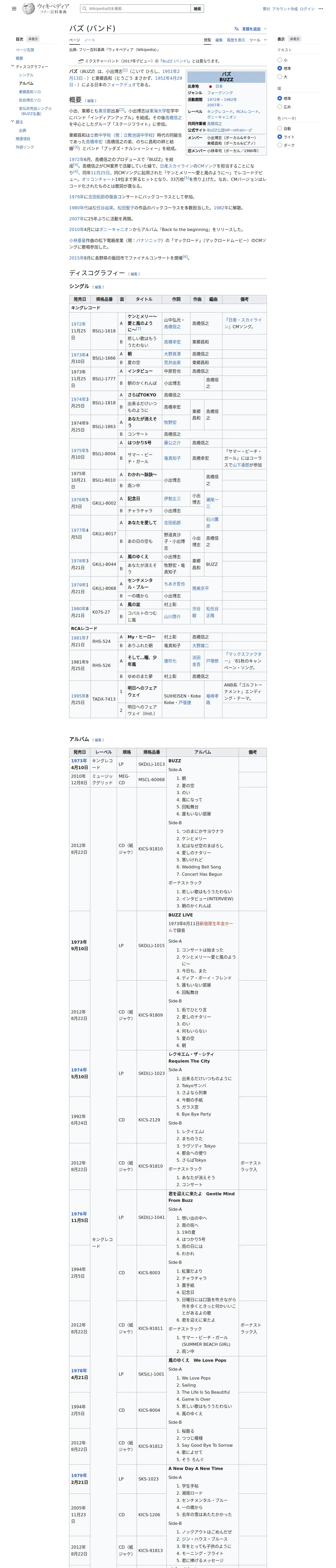Viewport: 336px width, 1568px height.
Task: Select 自動 color mode radio
Action: tap(280, 128)
